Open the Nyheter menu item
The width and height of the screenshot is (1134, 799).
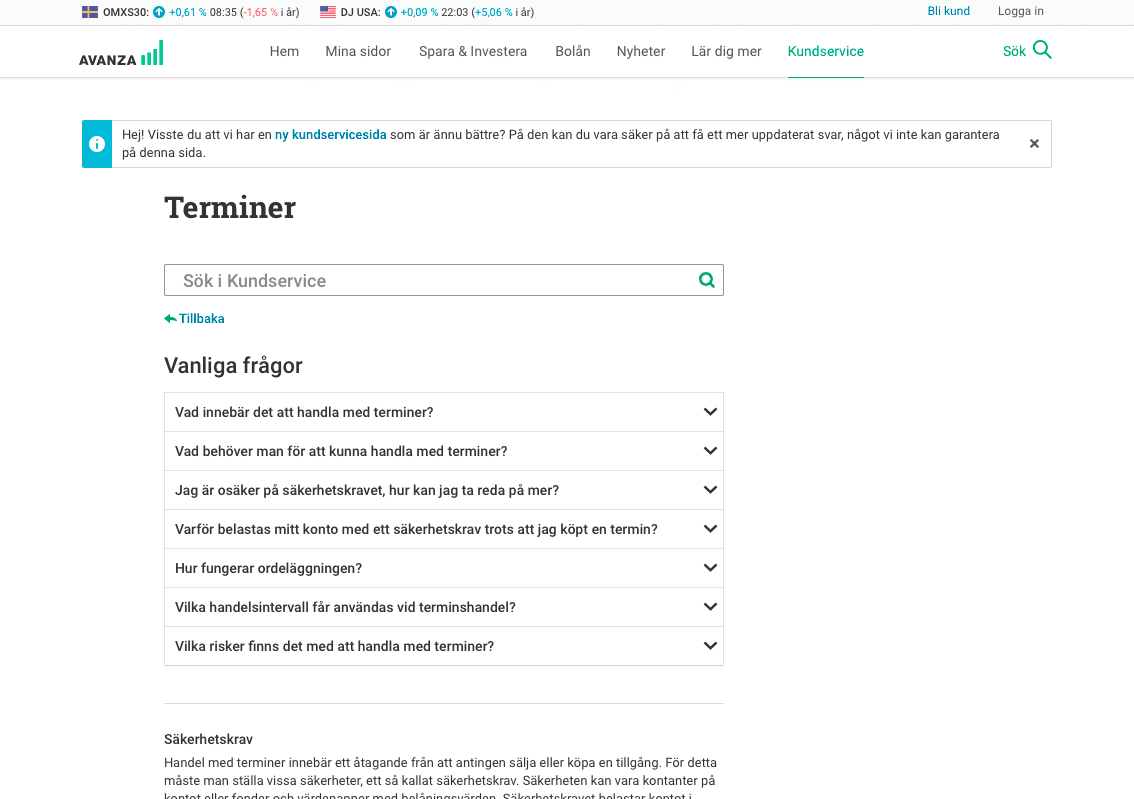coord(641,51)
